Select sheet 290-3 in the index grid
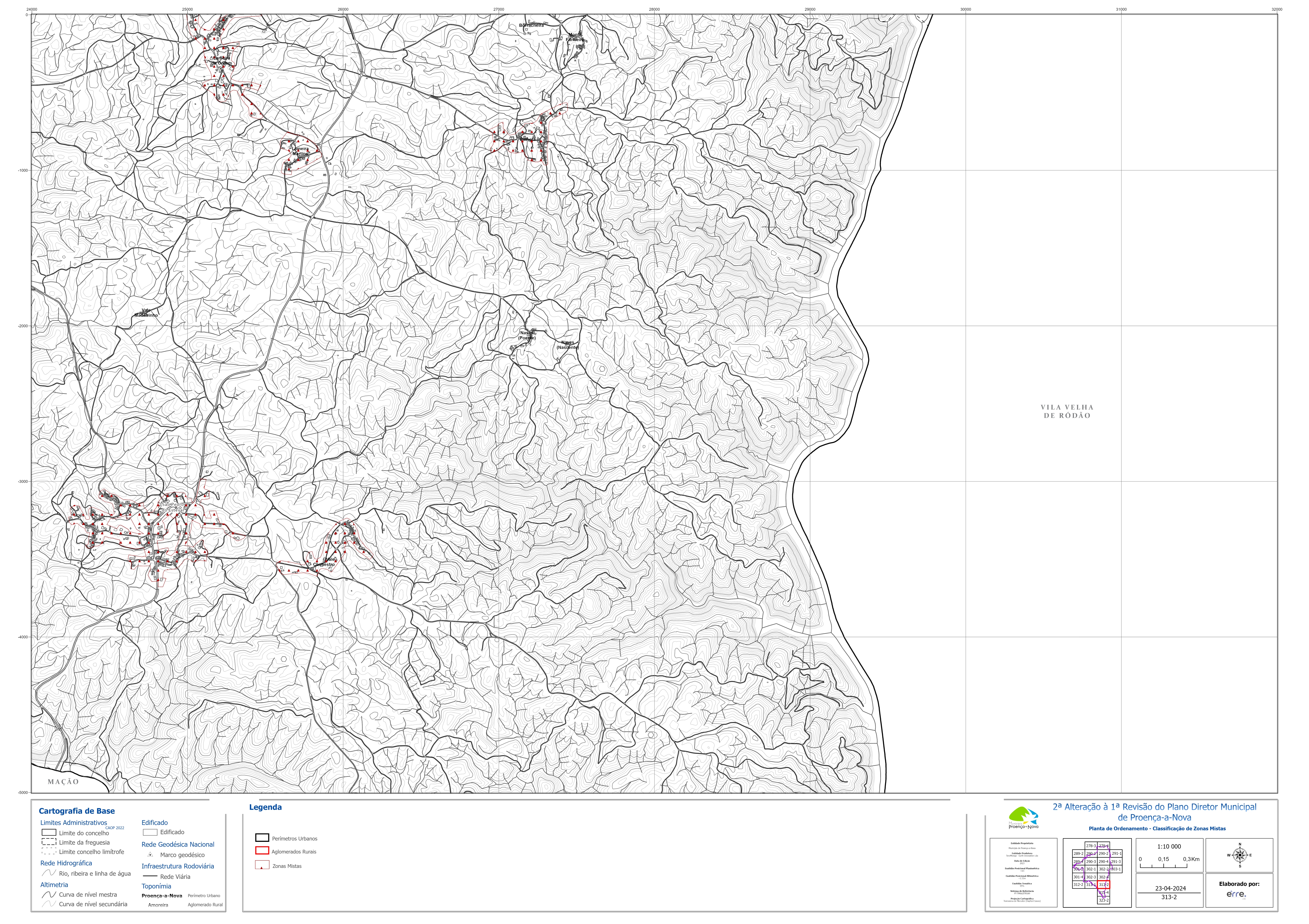Screen dimensions: 1309x924 click(x=1091, y=861)
